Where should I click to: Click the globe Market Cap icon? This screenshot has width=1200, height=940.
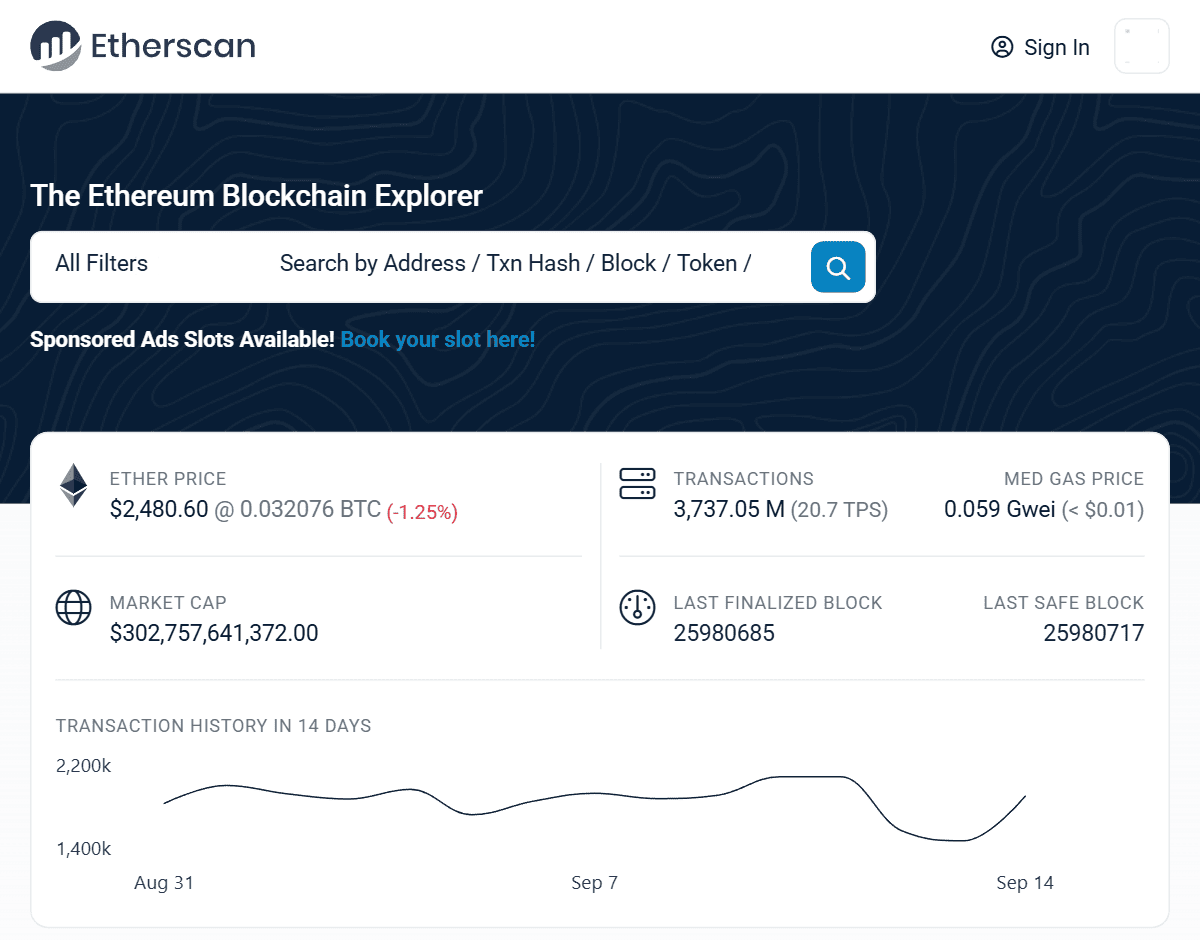point(73,607)
